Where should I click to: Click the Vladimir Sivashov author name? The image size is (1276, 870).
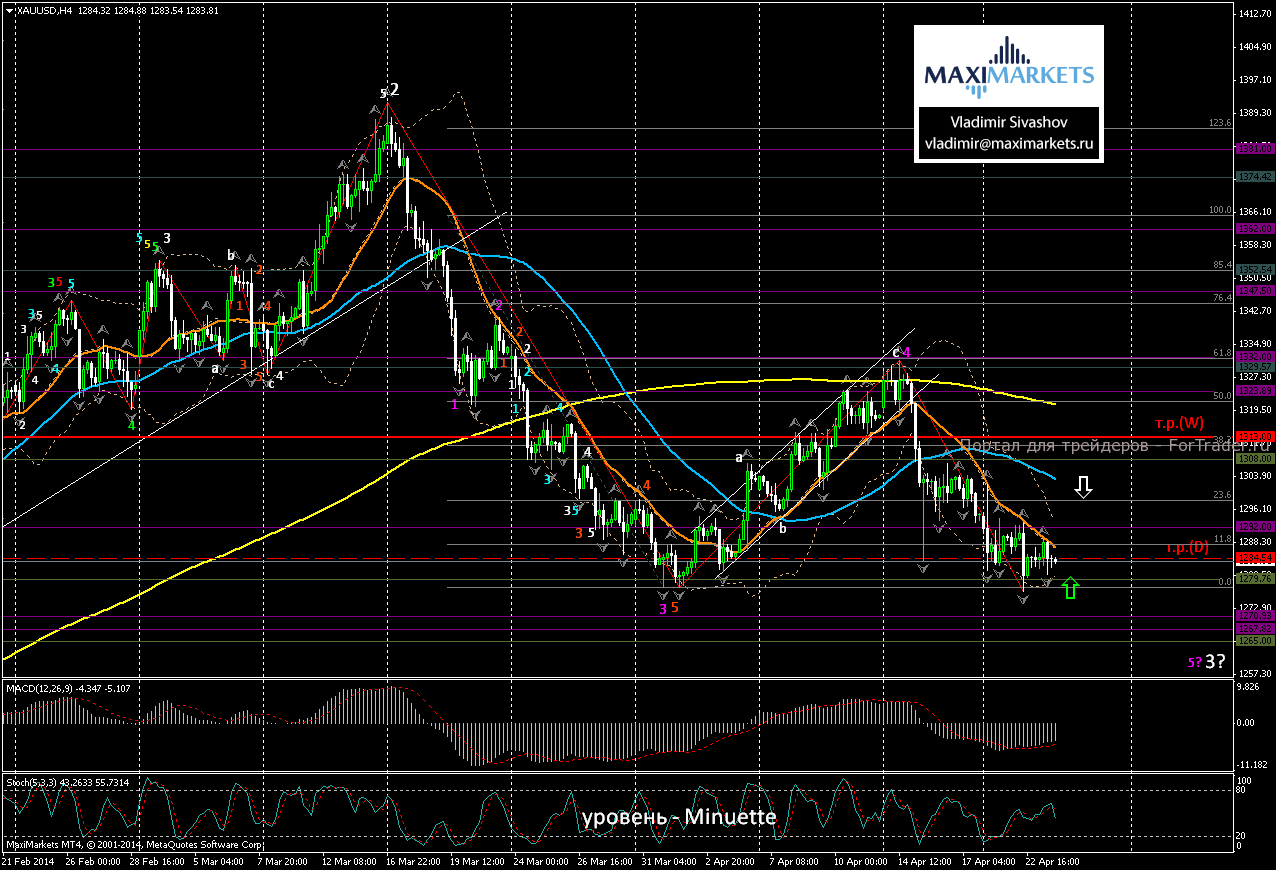pyautogui.click(x=1009, y=122)
